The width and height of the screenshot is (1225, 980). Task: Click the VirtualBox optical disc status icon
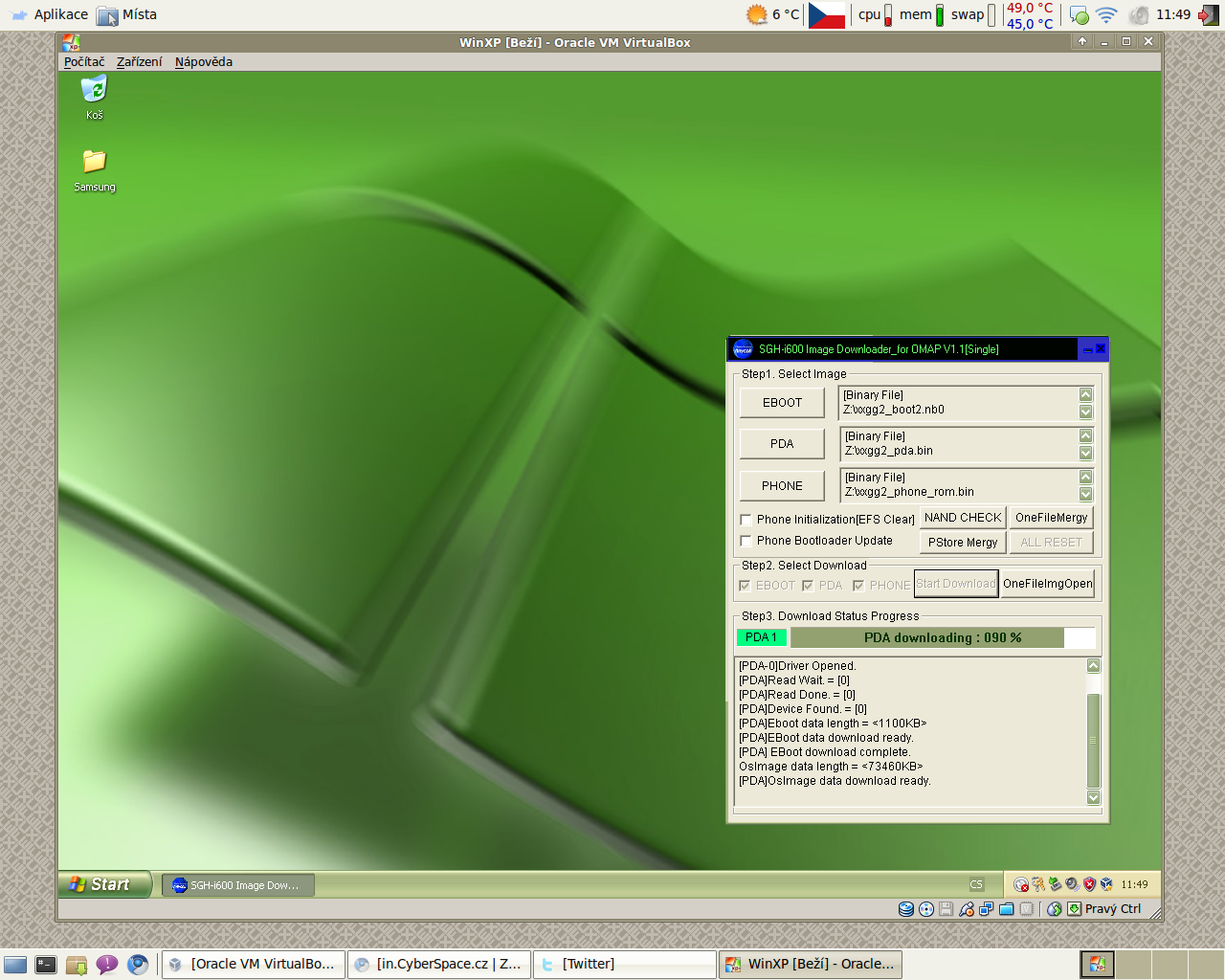tap(925, 909)
